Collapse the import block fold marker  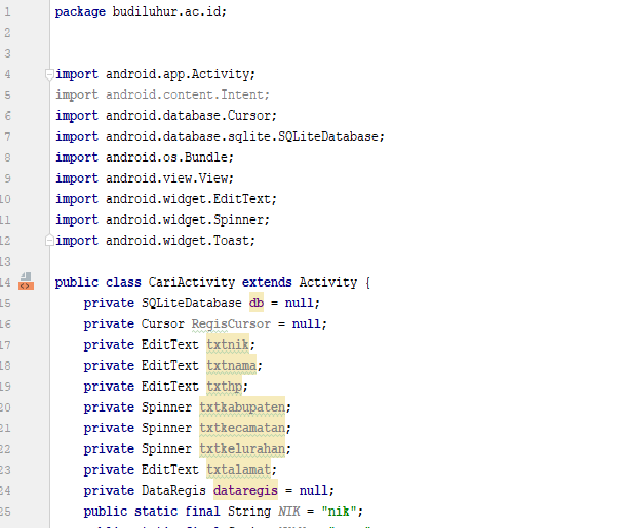[x=49, y=75]
